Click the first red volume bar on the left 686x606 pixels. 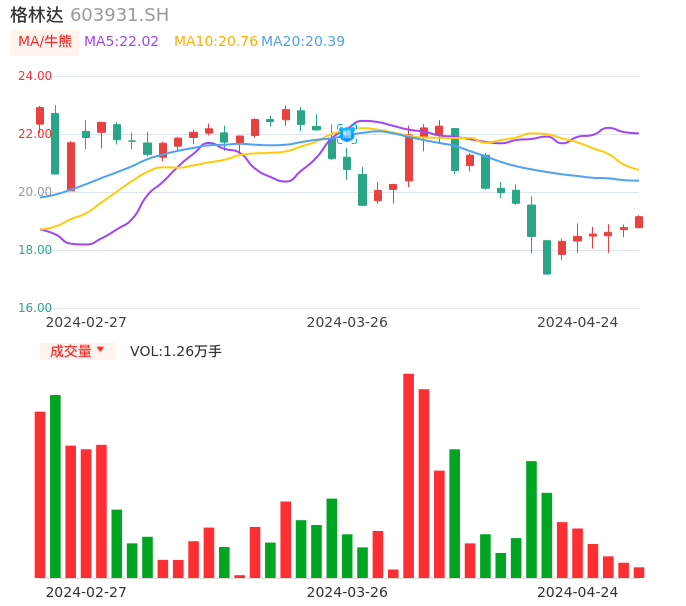[40, 494]
